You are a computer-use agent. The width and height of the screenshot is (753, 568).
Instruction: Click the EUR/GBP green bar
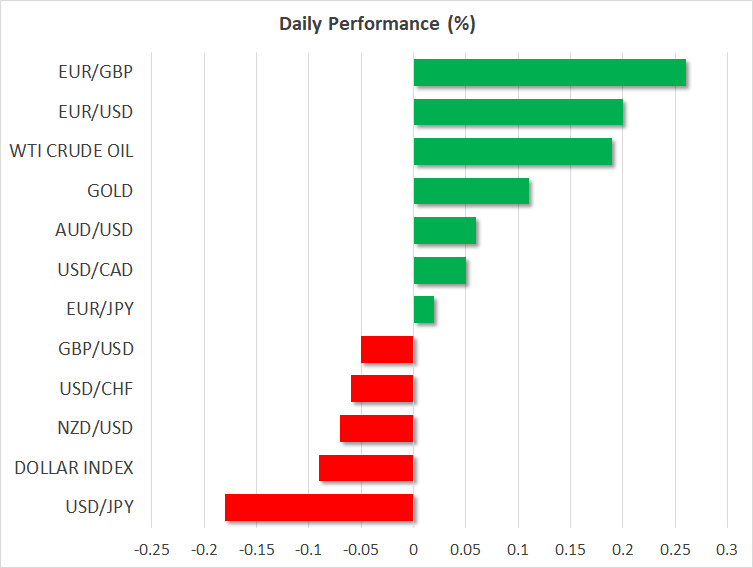549,73
